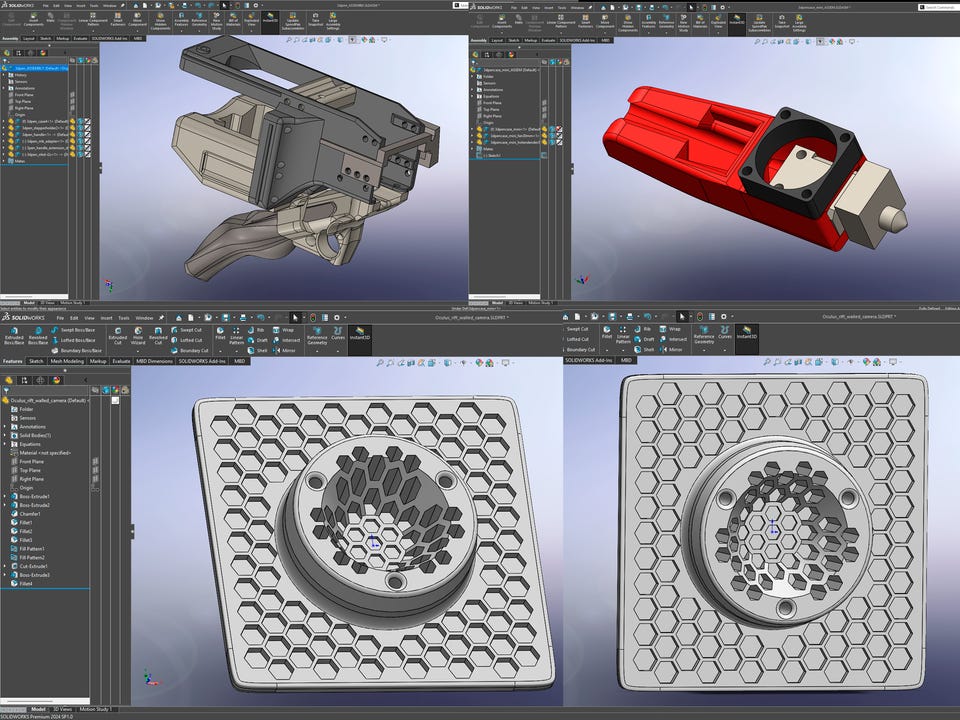
Task: Switch to the Mesh Modeling tab
Action: coord(67,361)
